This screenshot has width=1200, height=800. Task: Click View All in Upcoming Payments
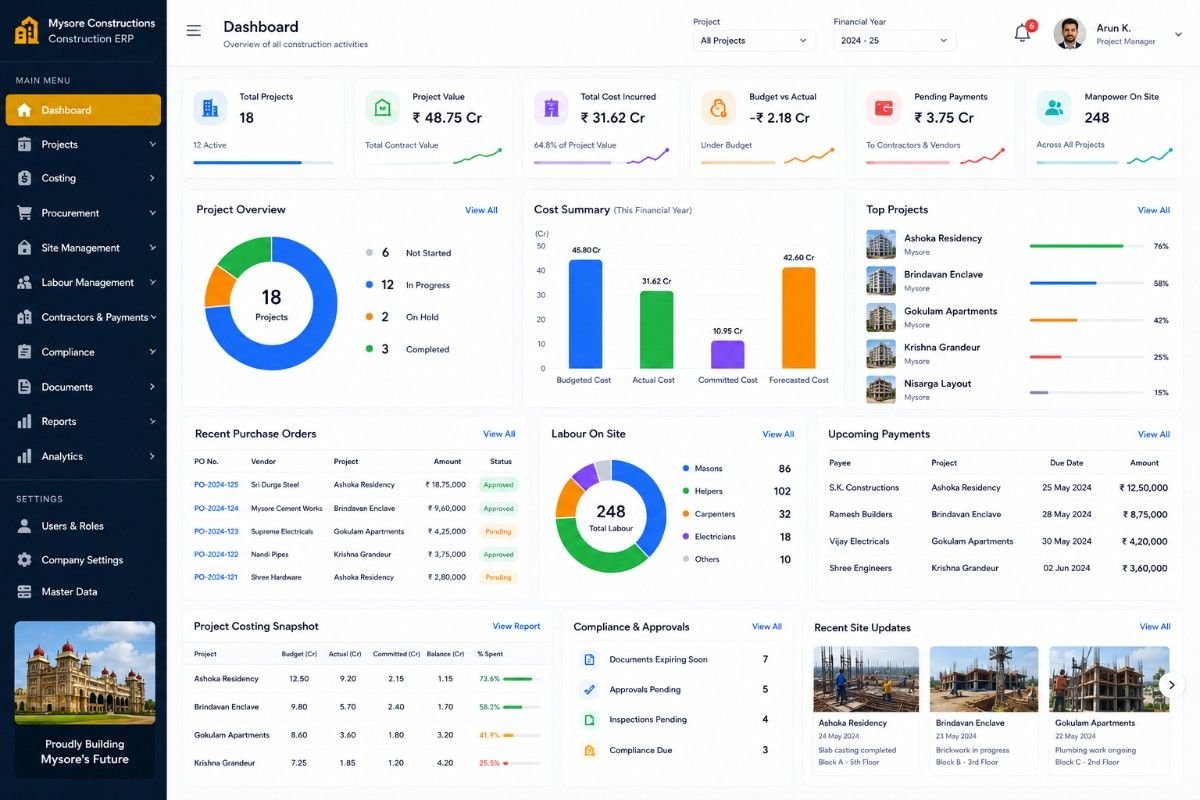pyautogui.click(x=1154, y=435)
